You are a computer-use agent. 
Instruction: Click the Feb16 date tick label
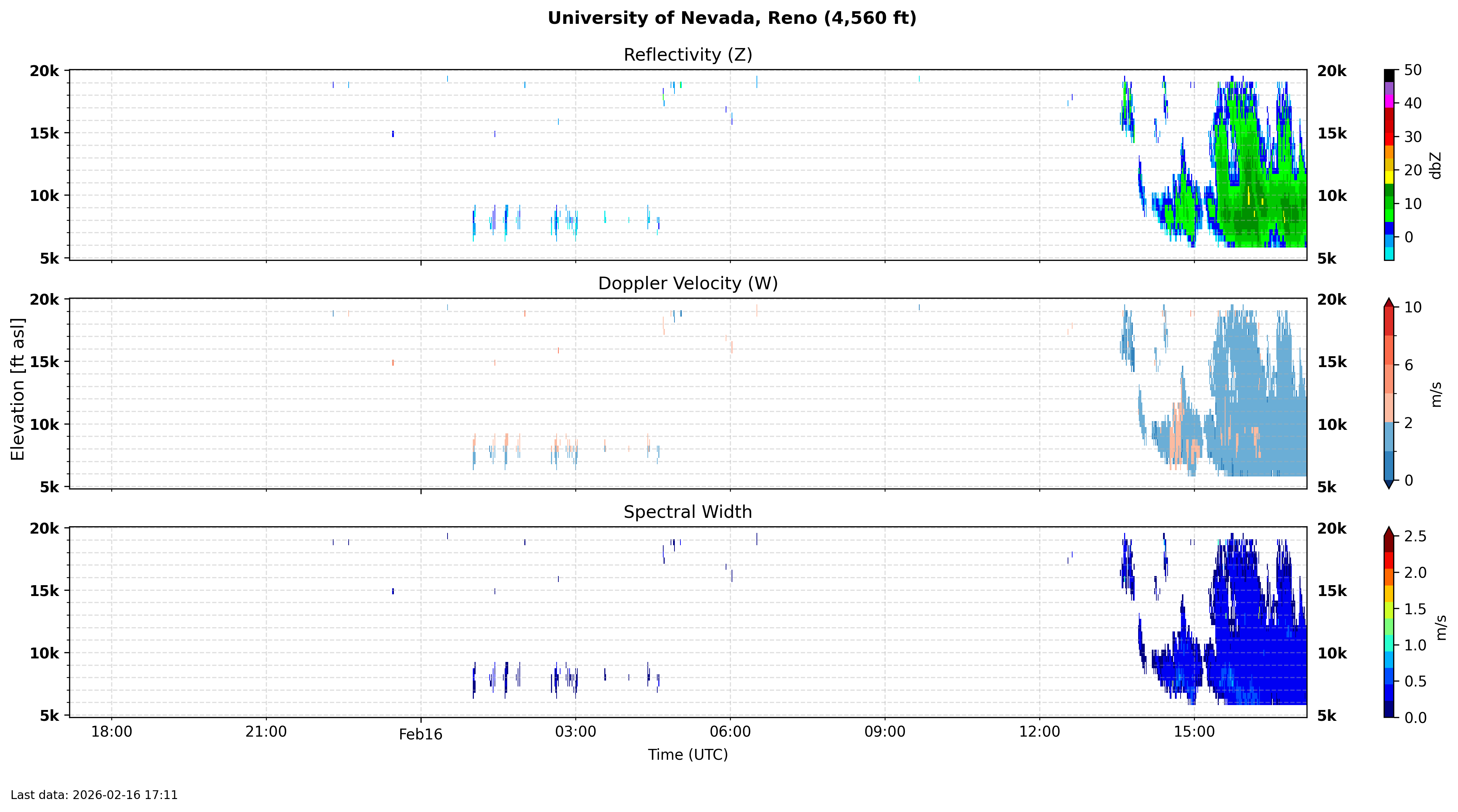click(x=421, y=735)
